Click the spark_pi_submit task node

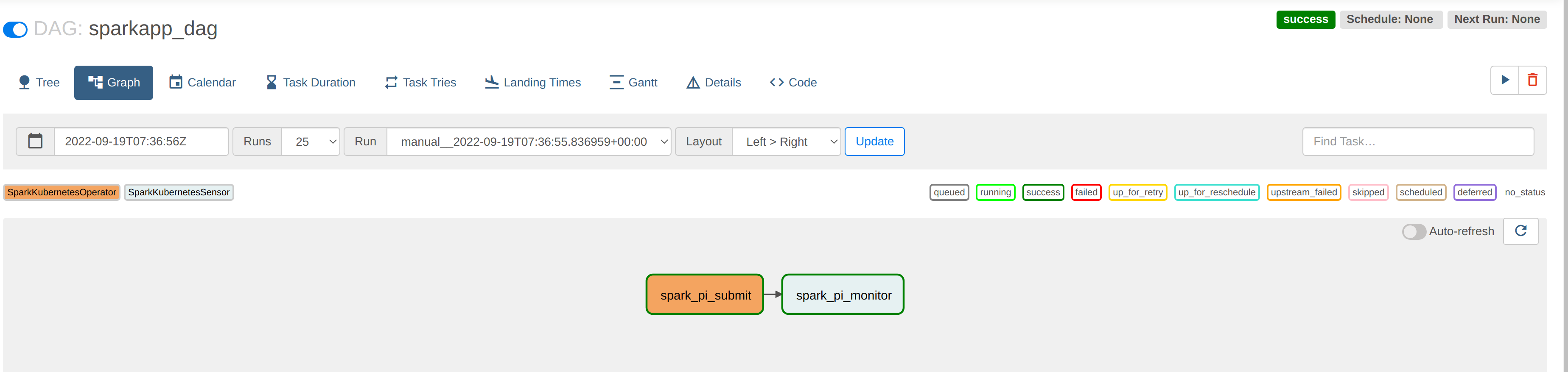tap(705, 295)
